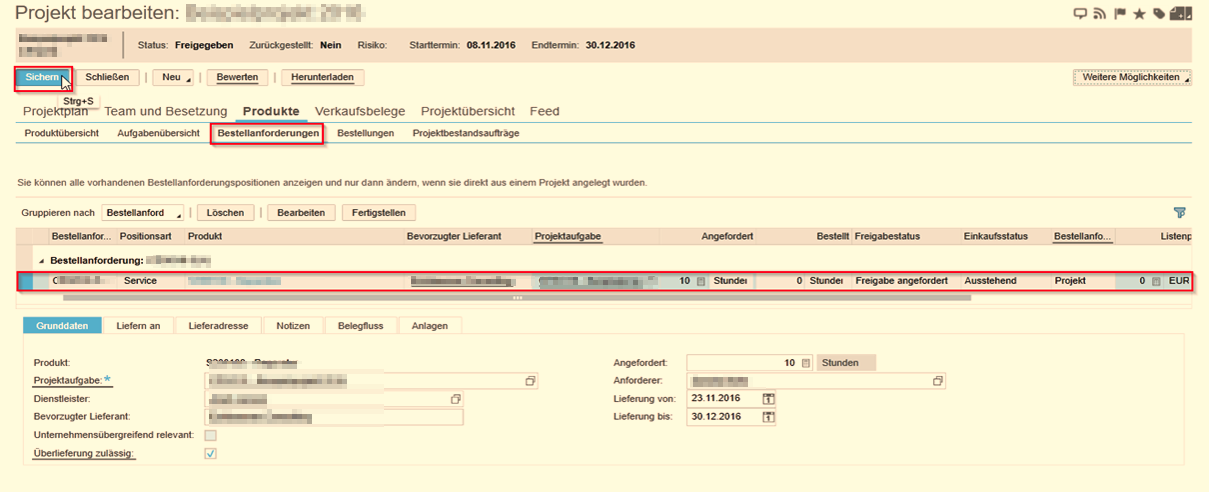The height and width of the screenshot is (492, 1209).
Task: Click Bearbeiten above the table
Action: pyautogui.click(x=300, y=213)
